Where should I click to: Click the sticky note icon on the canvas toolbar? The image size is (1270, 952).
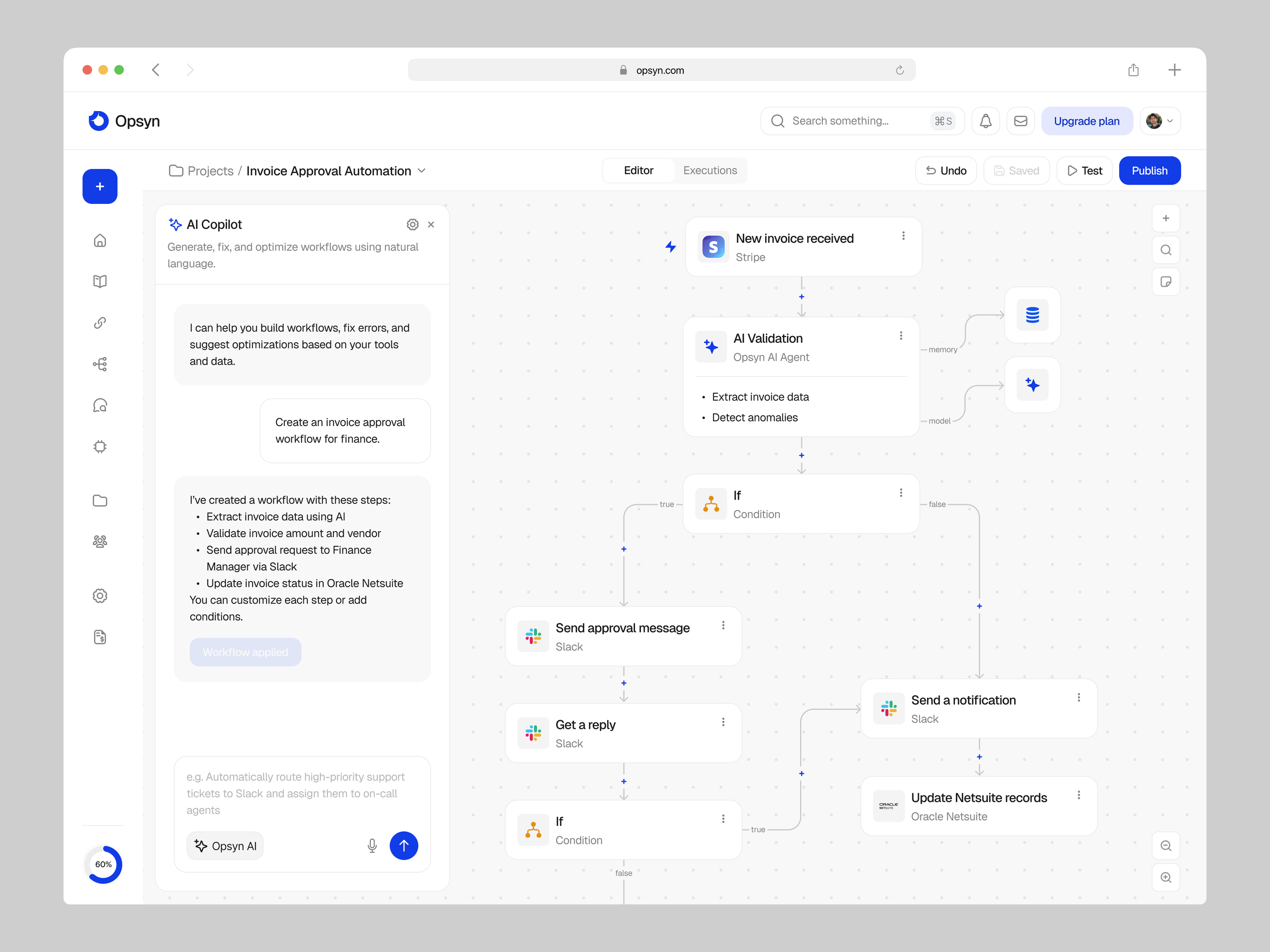point(1166,282)
